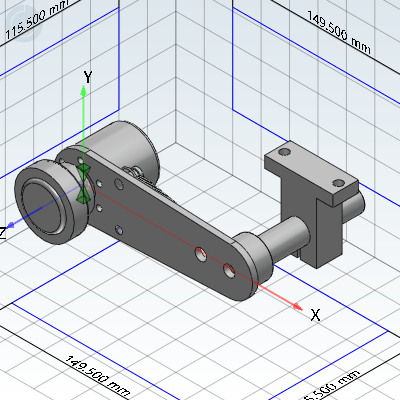Screen dimensions: 400x400
Task: Pick the large round knob front face
Action: coord(42,207)
